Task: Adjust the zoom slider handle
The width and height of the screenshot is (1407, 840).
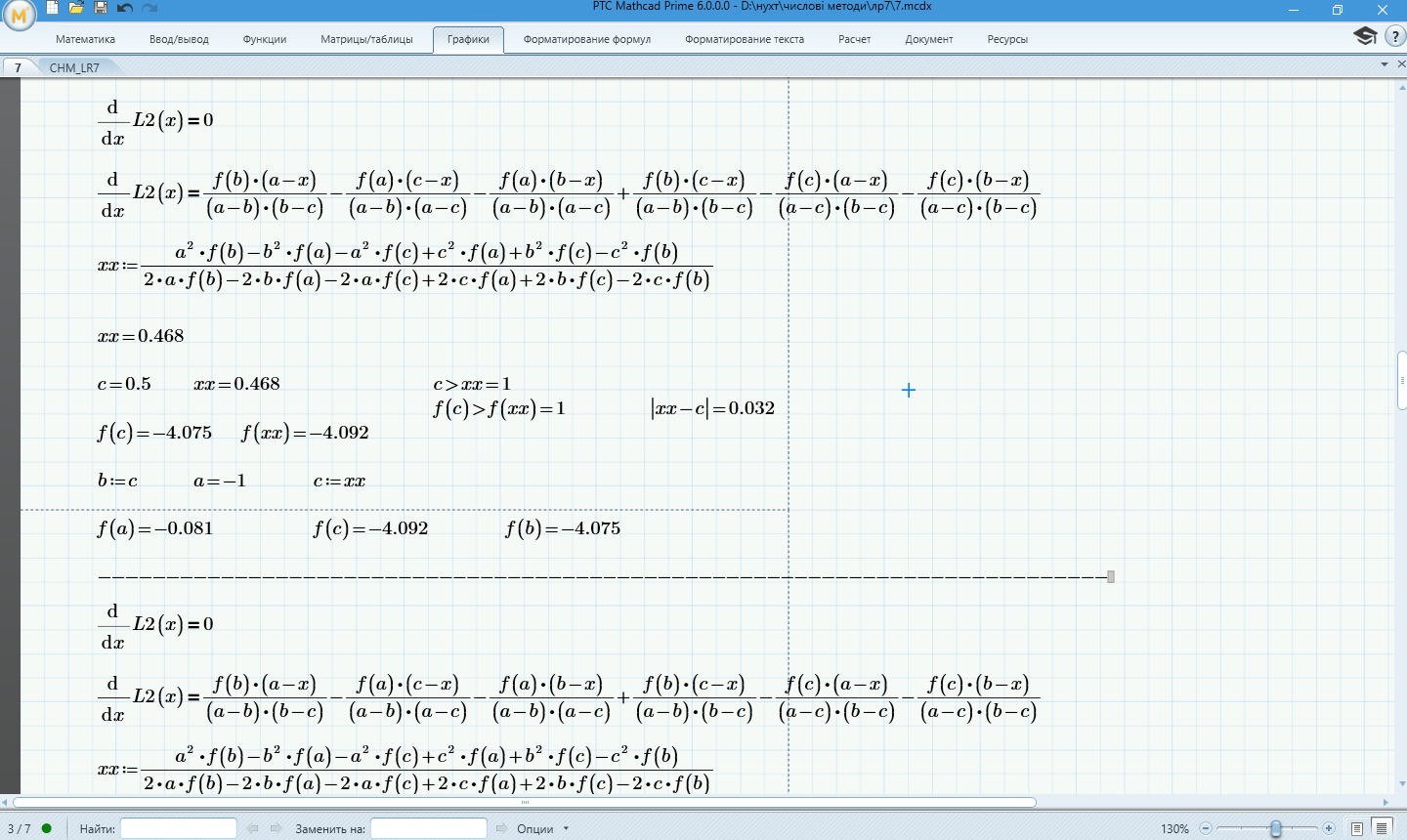Action: (1275, 828)
